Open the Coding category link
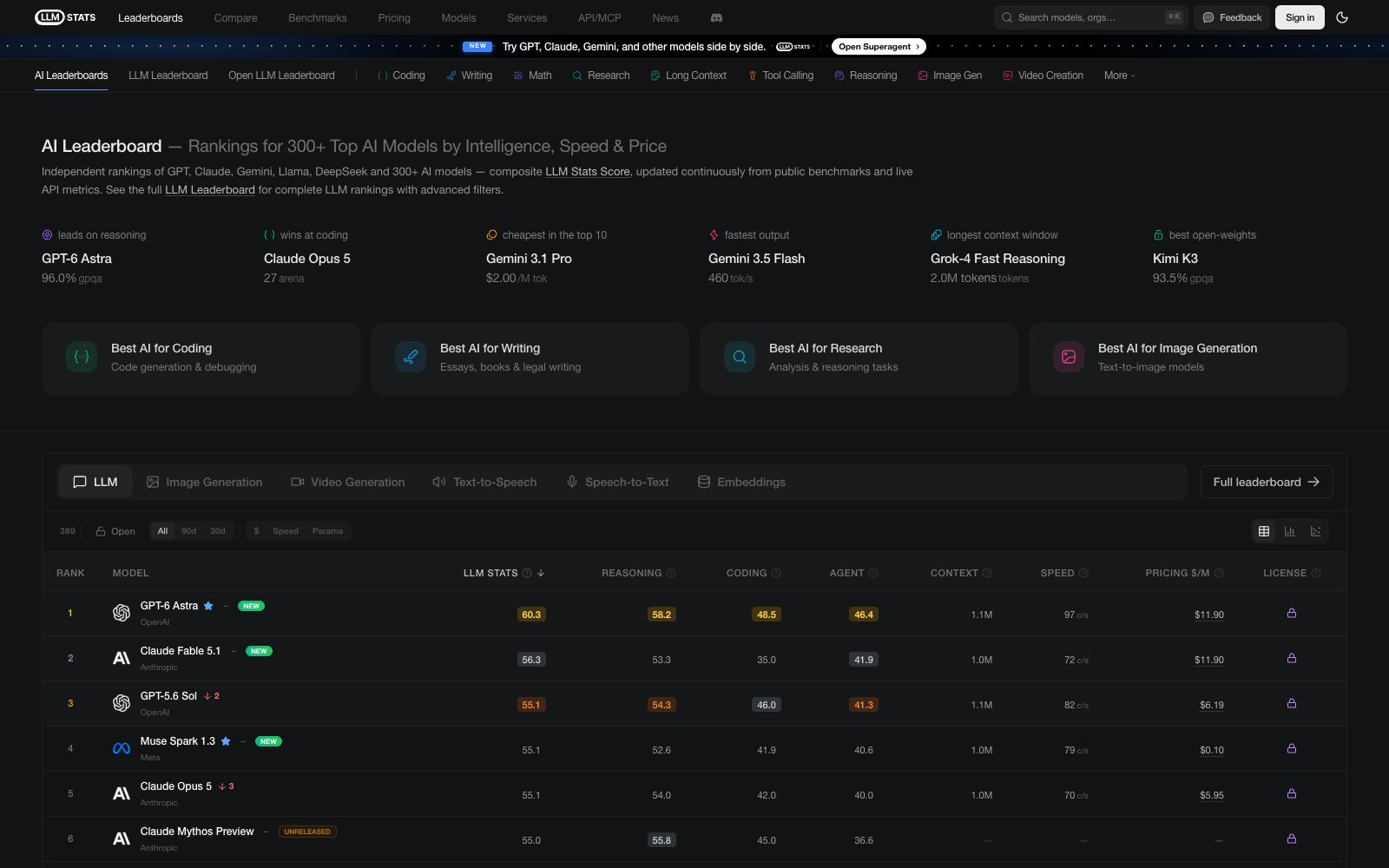 pos(401,76)
